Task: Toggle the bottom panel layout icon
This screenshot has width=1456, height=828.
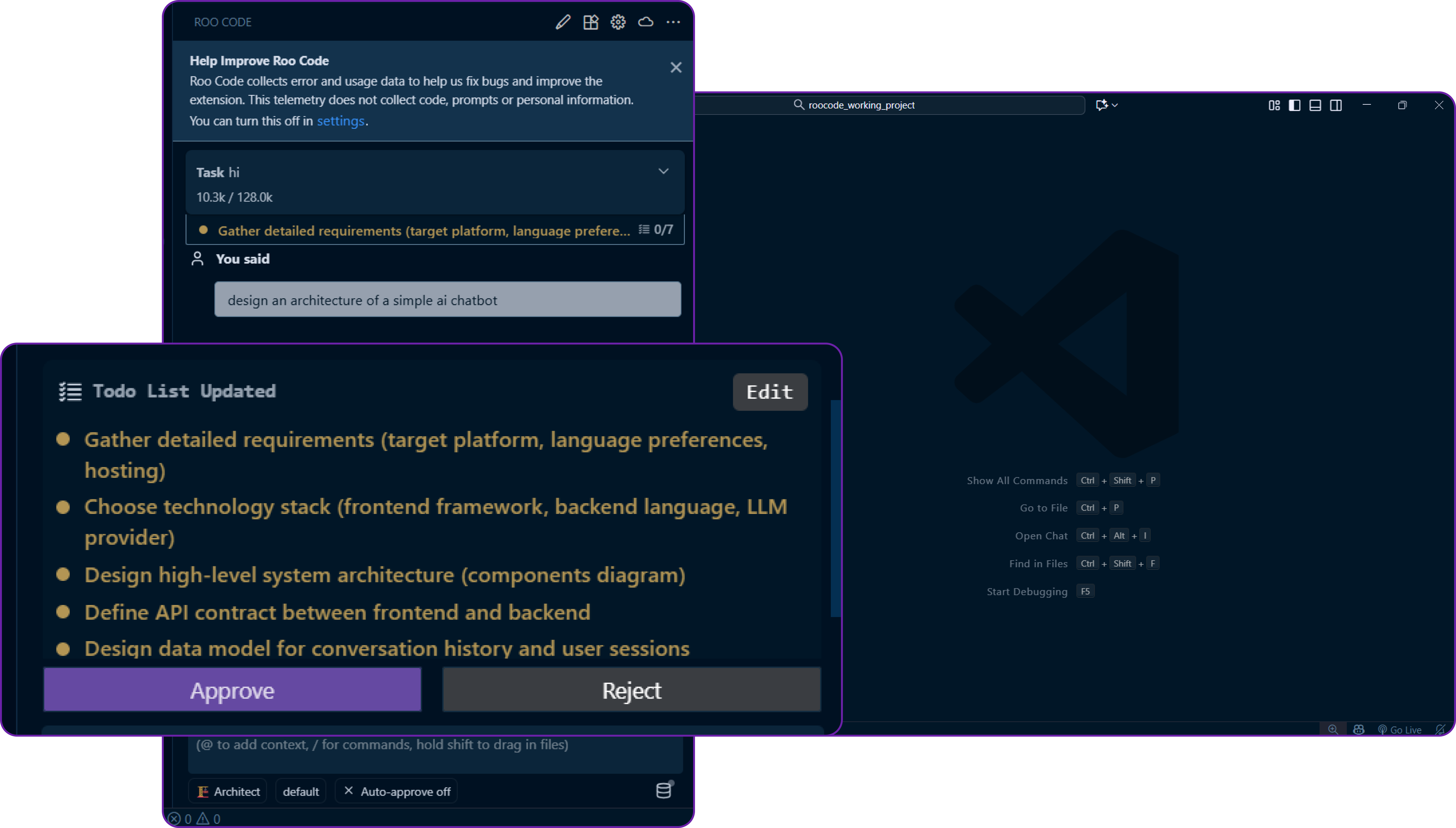Action: (1315, 105)
